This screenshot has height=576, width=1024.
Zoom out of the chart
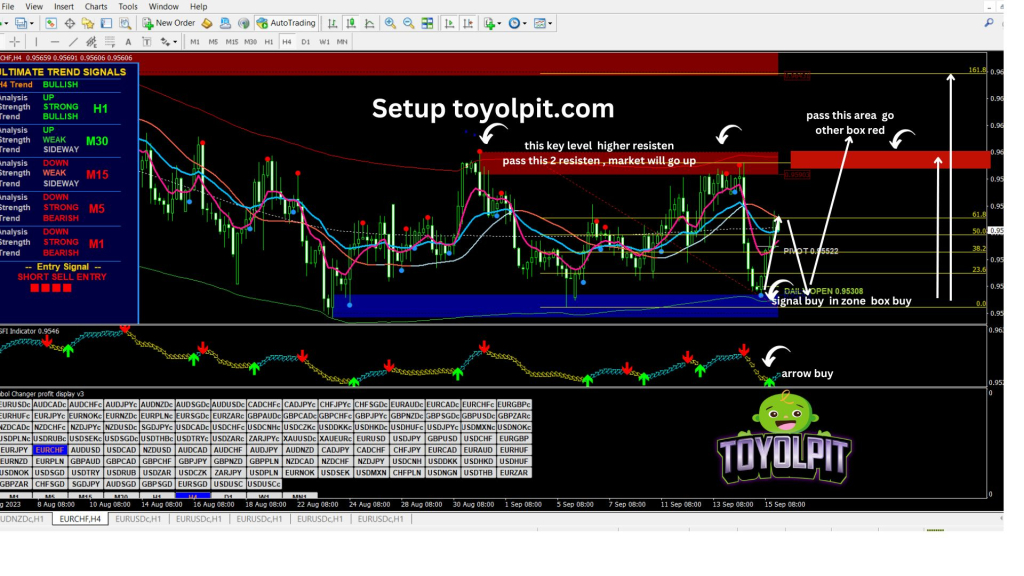coord(408,23)
